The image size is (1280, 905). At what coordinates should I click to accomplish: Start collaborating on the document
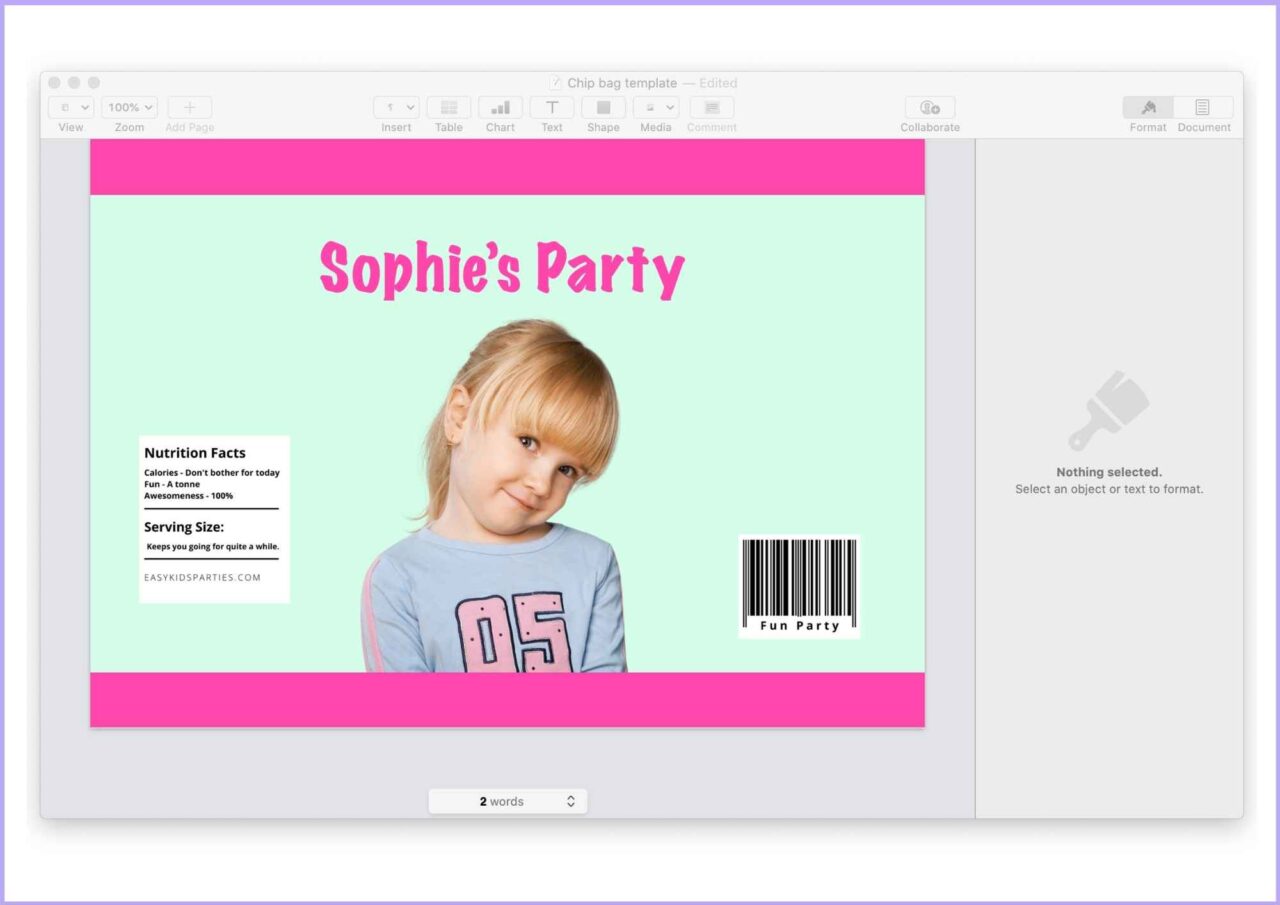coord(929,107)
